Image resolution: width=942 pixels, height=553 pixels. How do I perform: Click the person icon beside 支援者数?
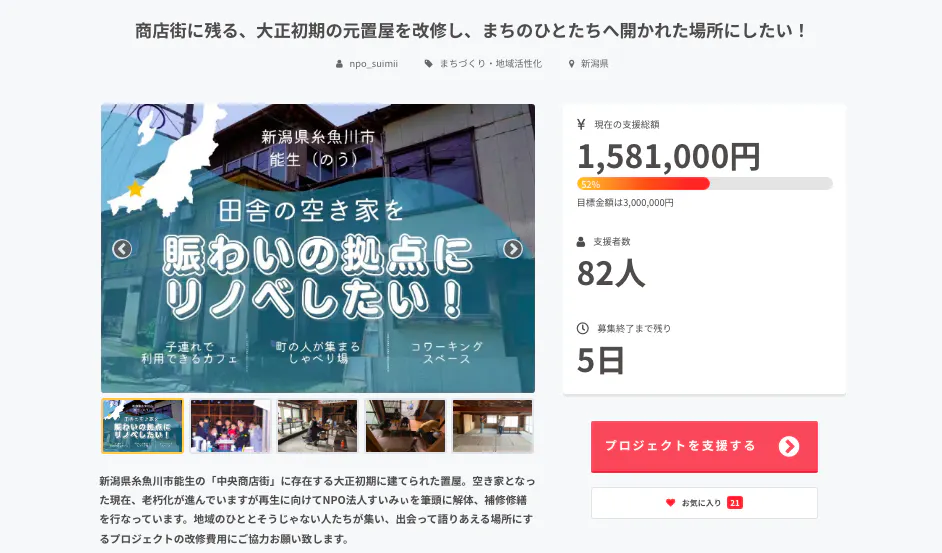(581, 242)
